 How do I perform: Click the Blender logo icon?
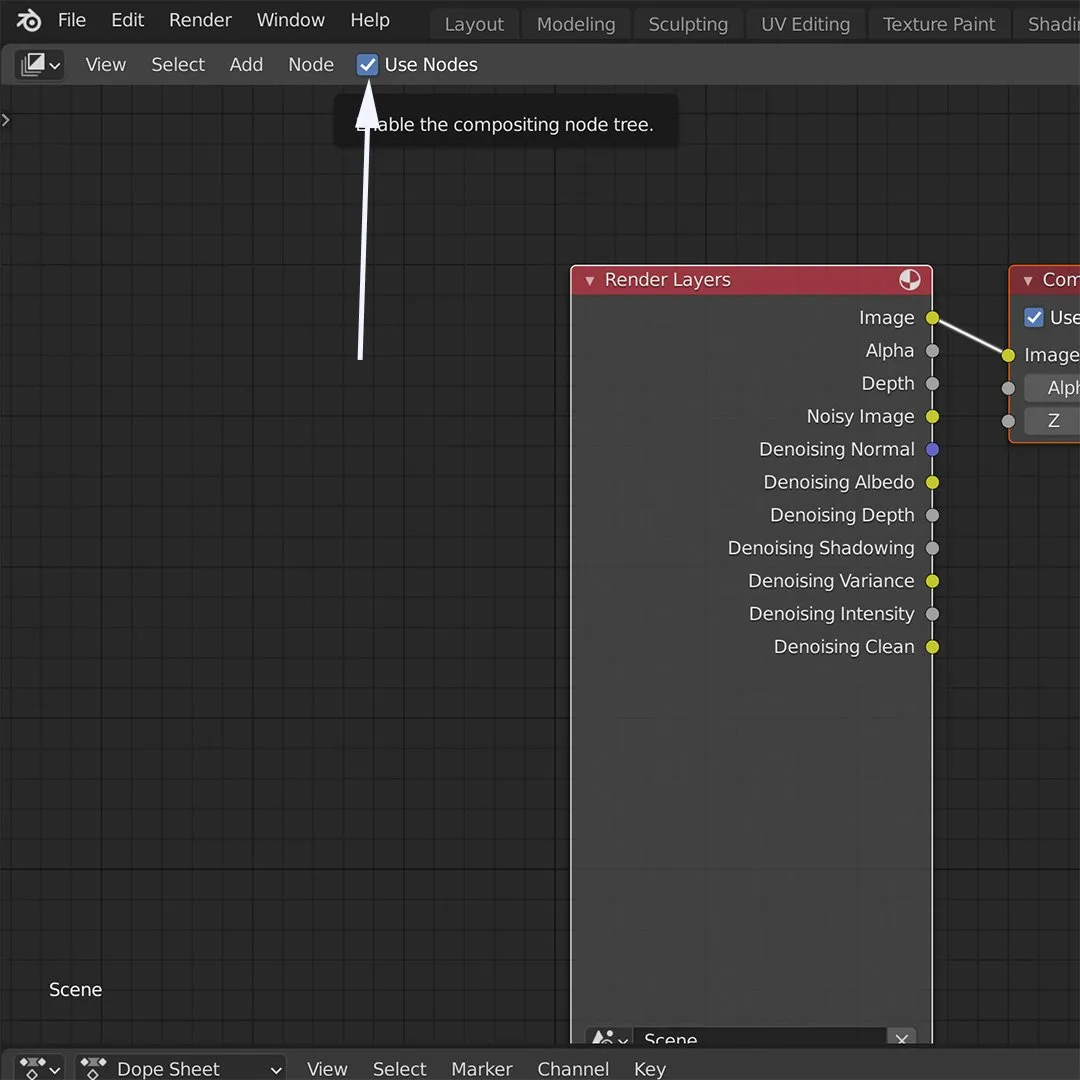tap(28, 21)
